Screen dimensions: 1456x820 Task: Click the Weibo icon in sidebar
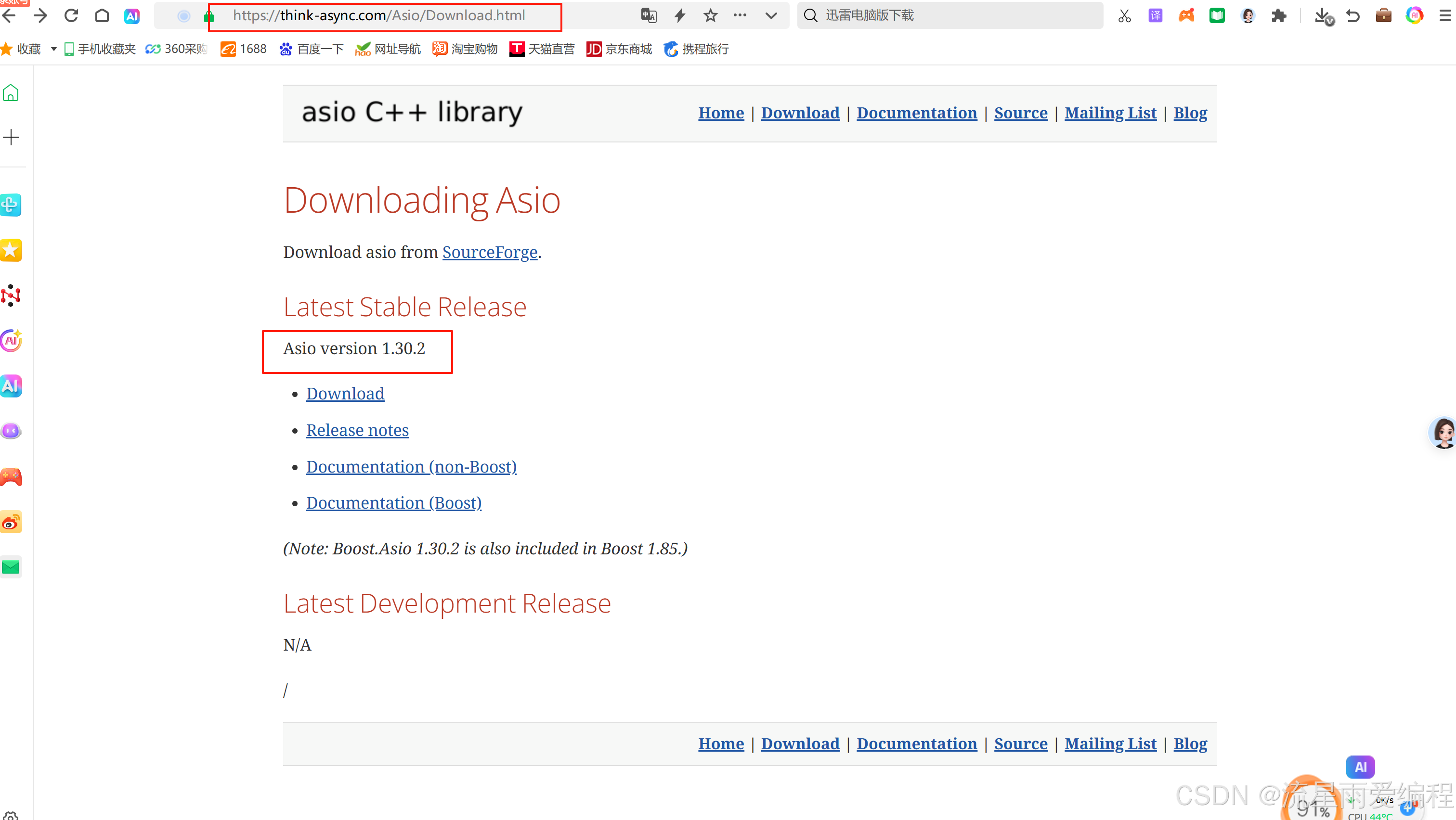click(11, 523)
